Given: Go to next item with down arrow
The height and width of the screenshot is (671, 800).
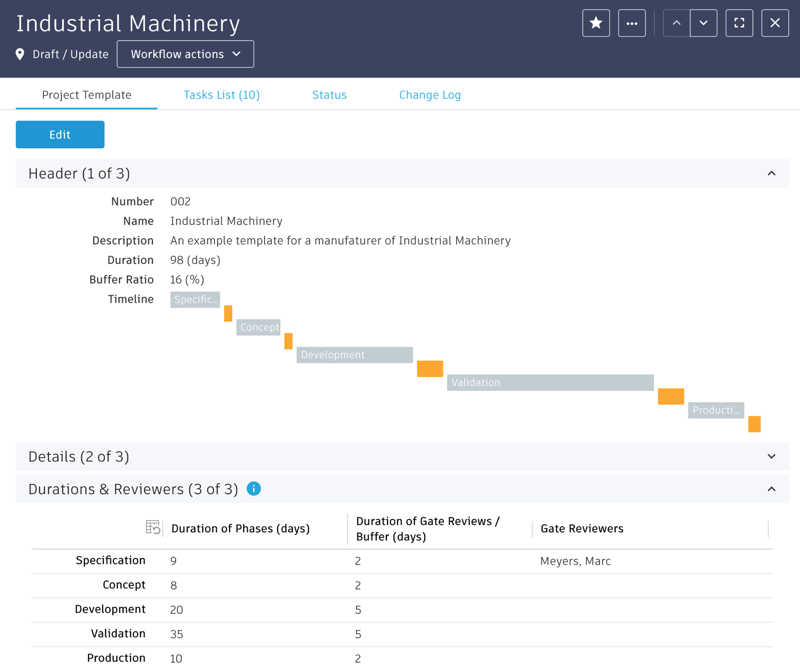Looking at the screenshot, I should (703, 23).
